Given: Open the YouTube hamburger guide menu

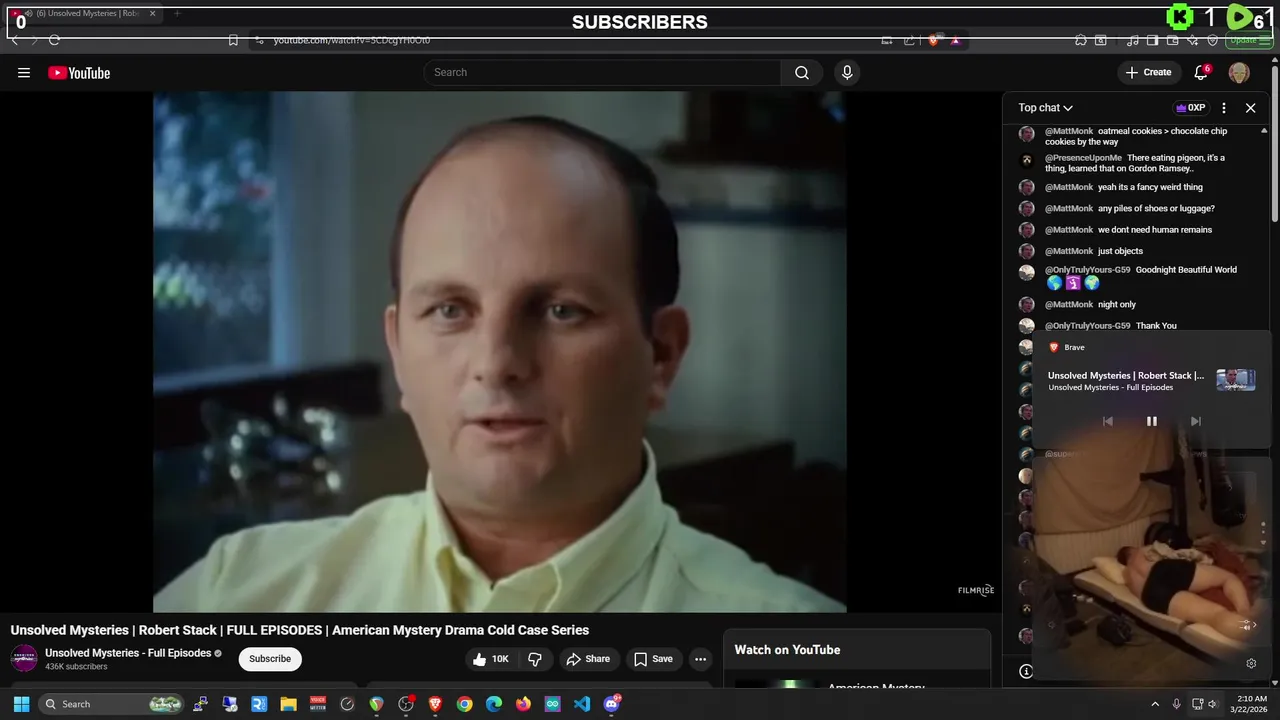Looking at the screenshot, I should coord(24,72).
